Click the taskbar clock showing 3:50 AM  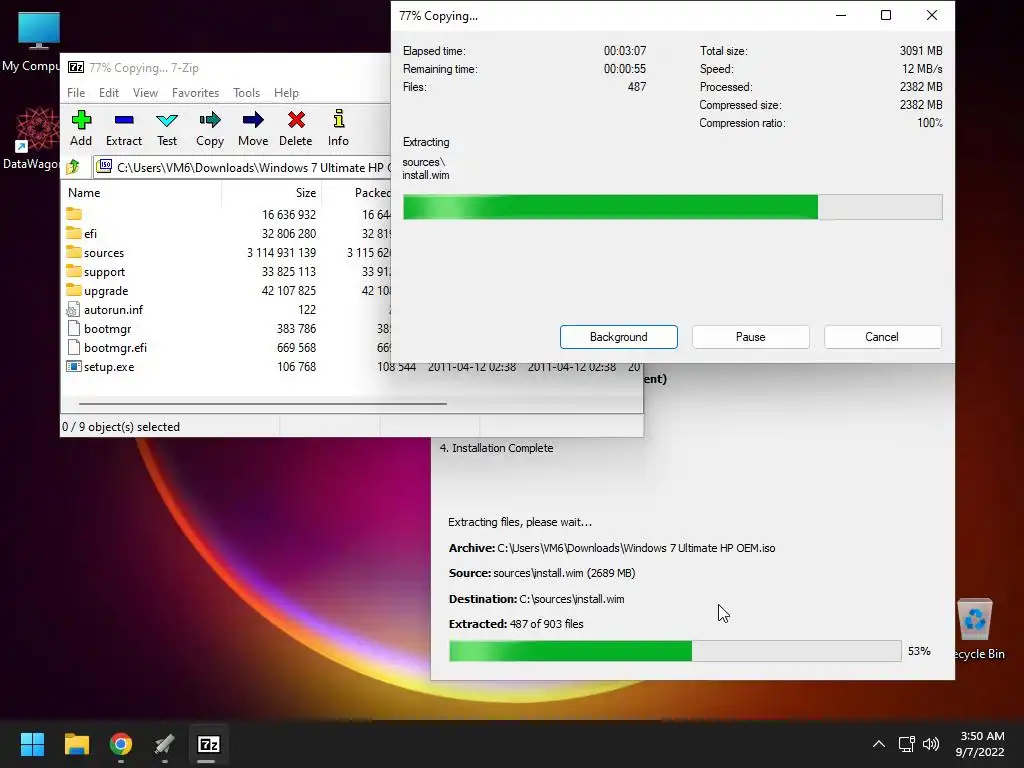[980, 744]
